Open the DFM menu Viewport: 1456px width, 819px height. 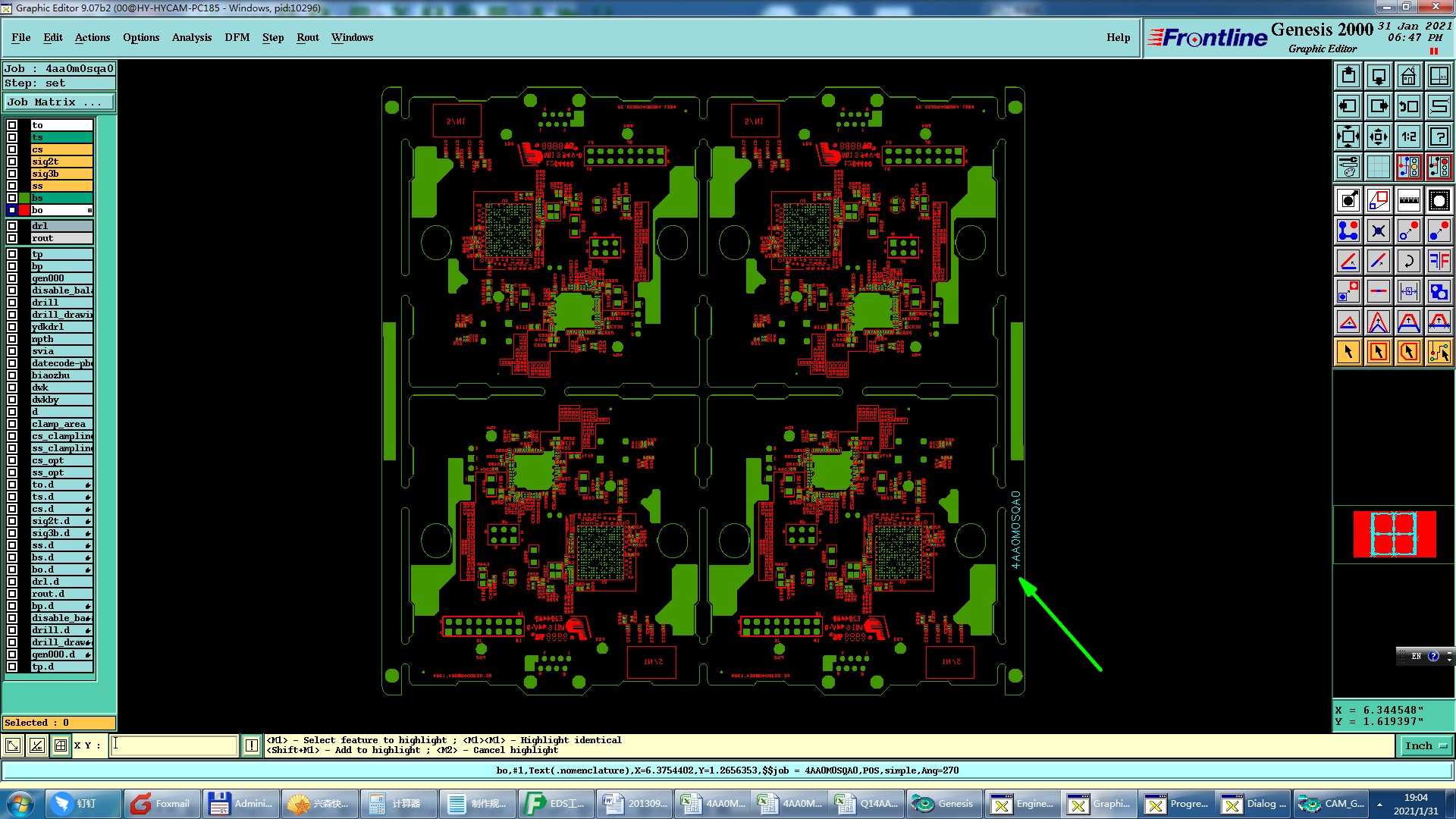click(x=237, y=37)
